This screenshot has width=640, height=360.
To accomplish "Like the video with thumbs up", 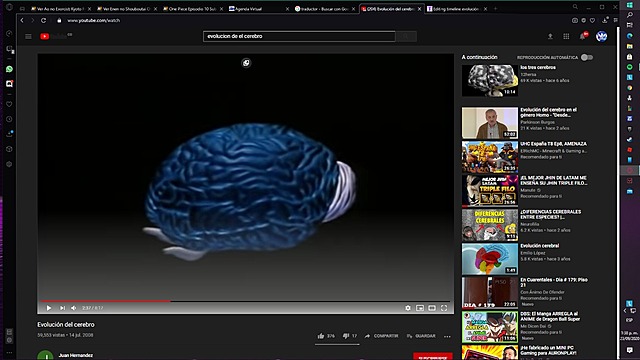I will pyautogui.click(x=321, y=336).
